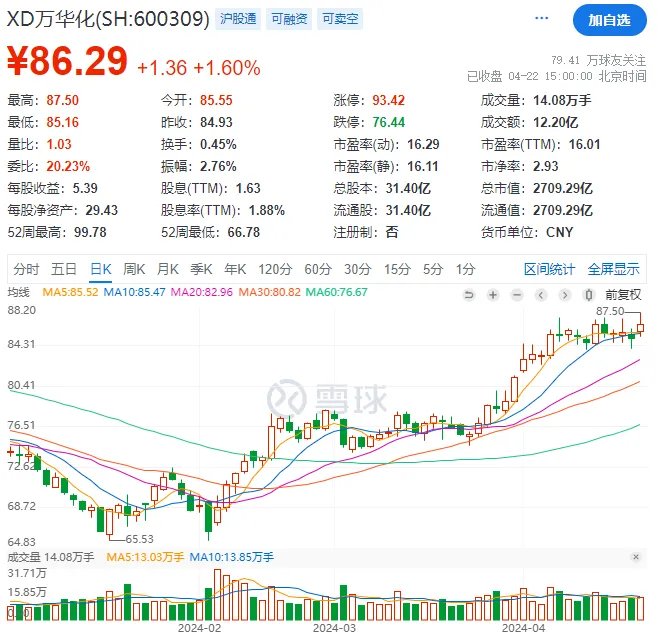Click the 最高 value 87.50

point(63,100)
